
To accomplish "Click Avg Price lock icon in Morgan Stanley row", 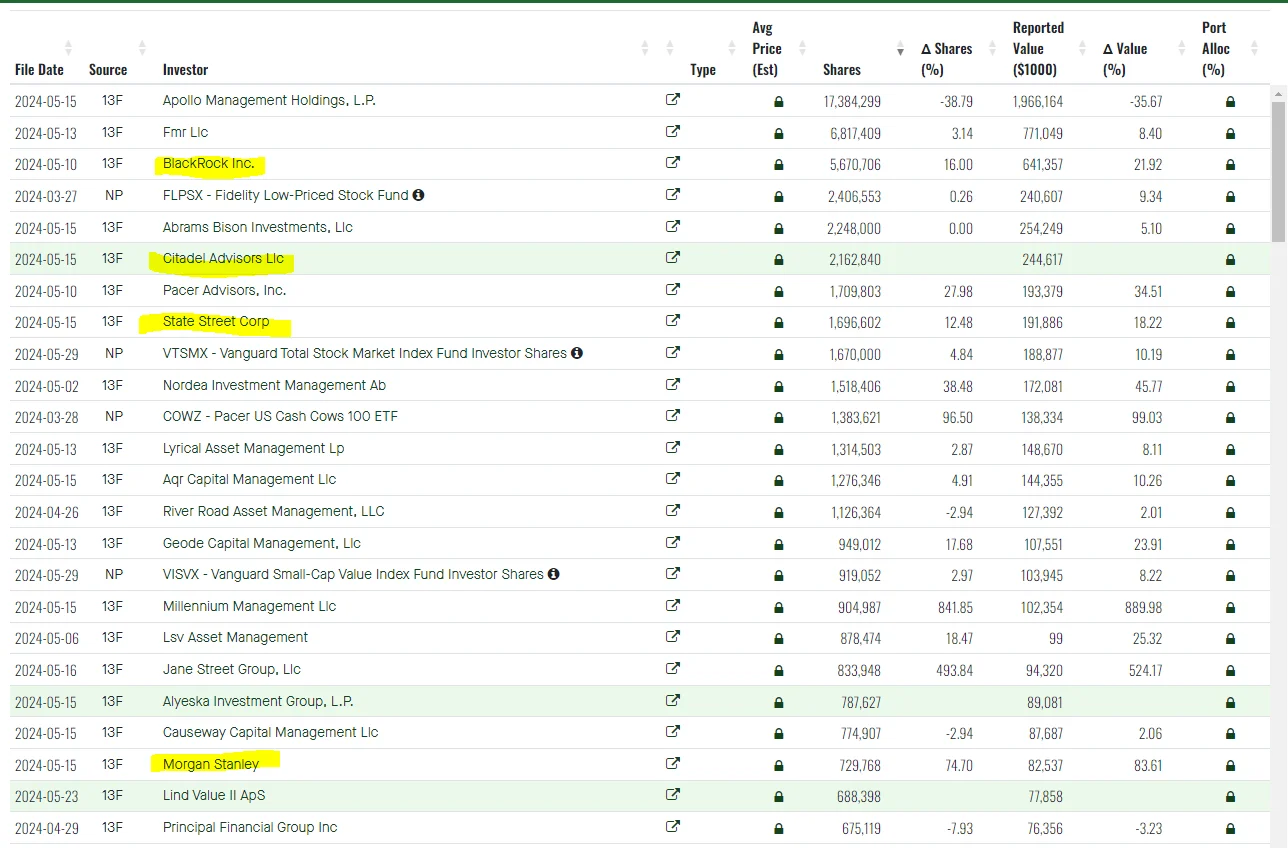I will [x=779, y=765].
